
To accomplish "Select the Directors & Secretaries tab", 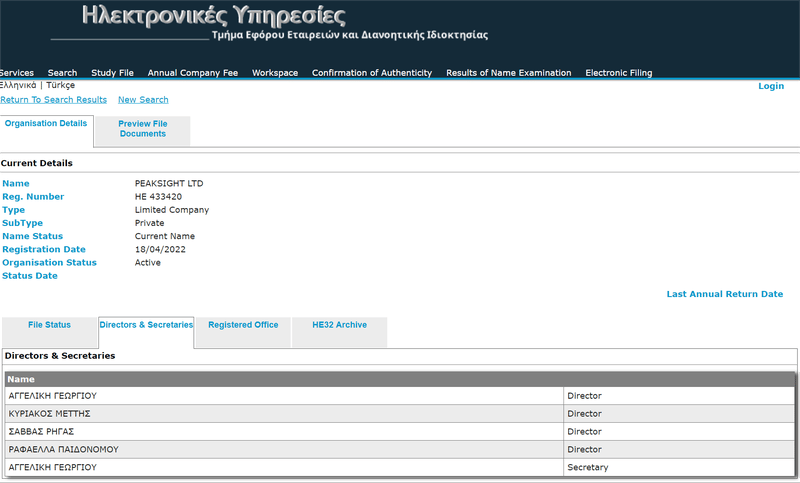I will [146, 325].
